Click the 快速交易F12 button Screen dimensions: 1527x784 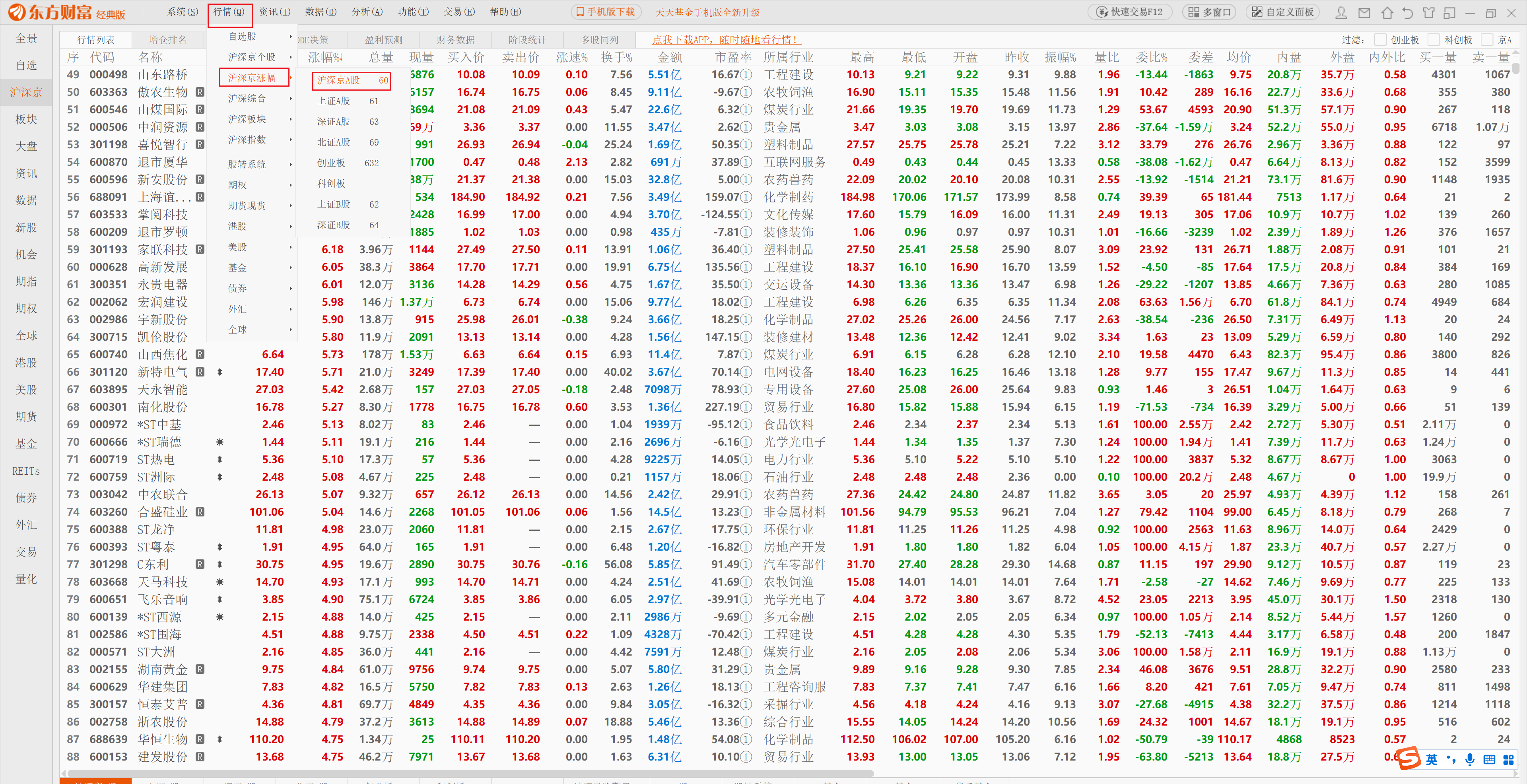click(1129, 12)
